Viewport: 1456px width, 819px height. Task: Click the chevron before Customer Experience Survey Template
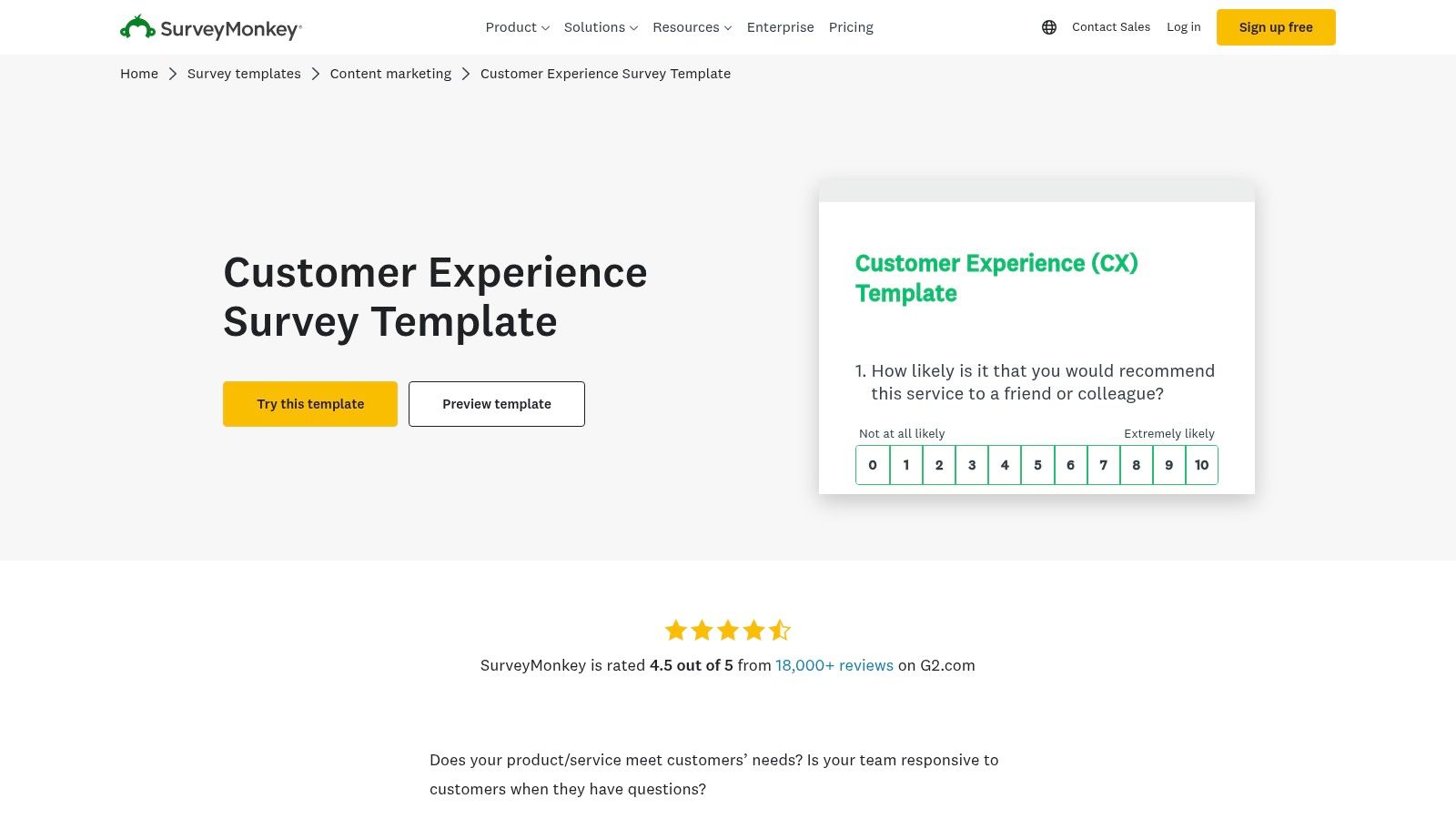[x=465, y=74]
